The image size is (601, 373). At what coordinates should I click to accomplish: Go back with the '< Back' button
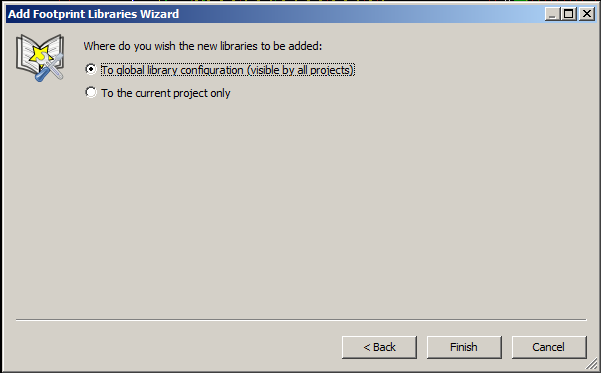coord(379,347)
